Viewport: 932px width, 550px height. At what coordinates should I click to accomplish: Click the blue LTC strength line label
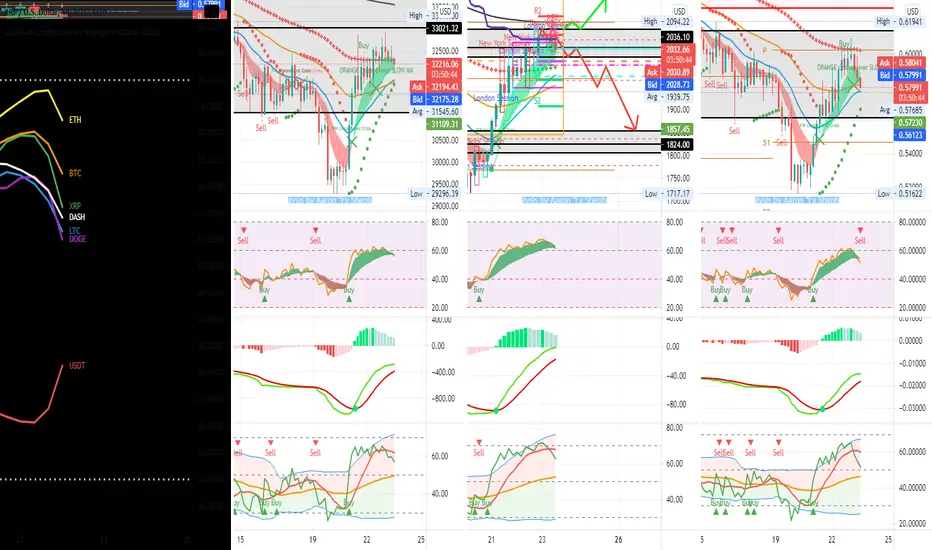point(74,231)
